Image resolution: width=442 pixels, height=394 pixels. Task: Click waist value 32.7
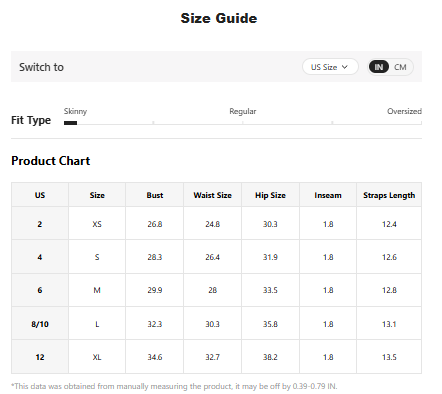[x=213, y=357]
